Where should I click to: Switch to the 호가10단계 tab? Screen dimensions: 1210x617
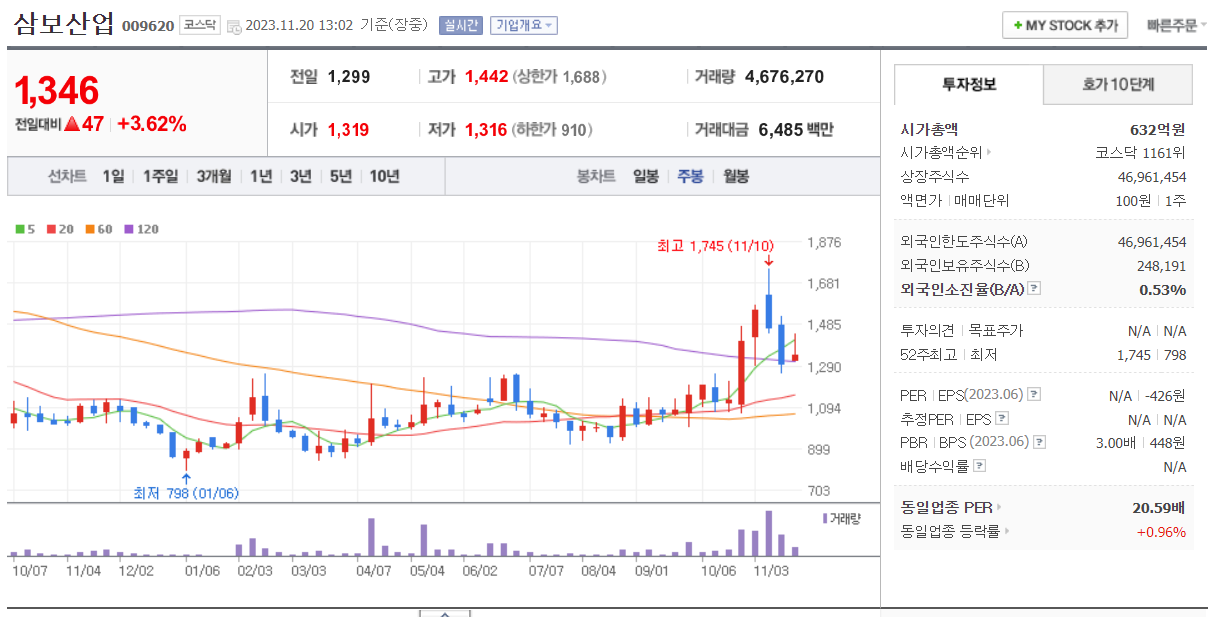click(1118, 85)
